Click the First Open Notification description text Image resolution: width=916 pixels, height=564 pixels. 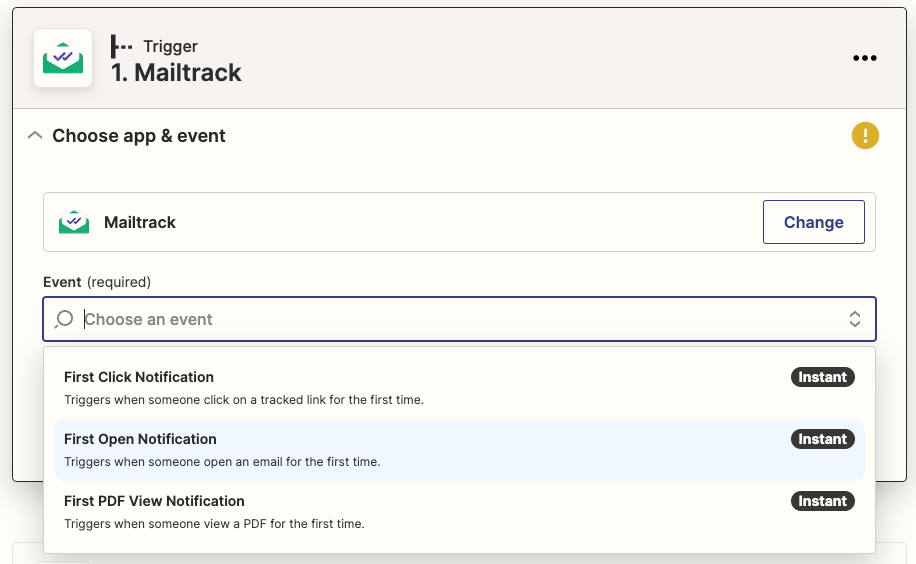tap(222, 462)
